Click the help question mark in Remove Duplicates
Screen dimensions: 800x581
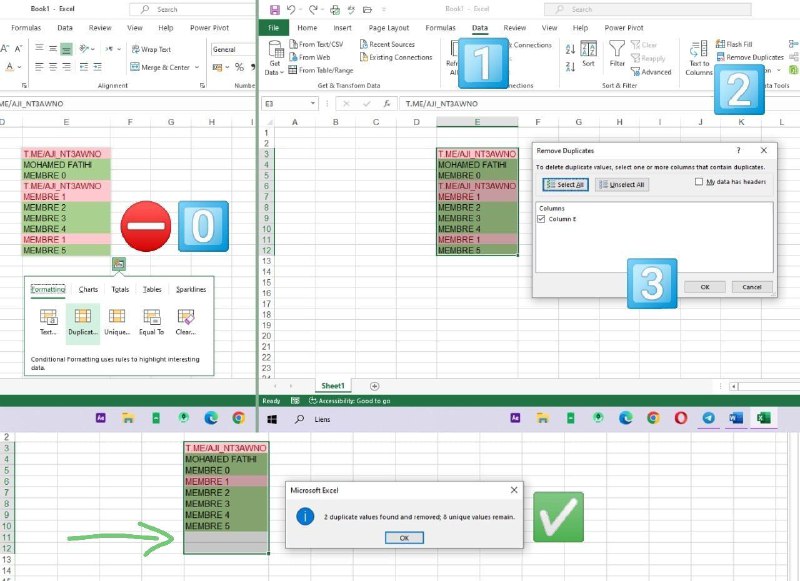coord(738,150)
